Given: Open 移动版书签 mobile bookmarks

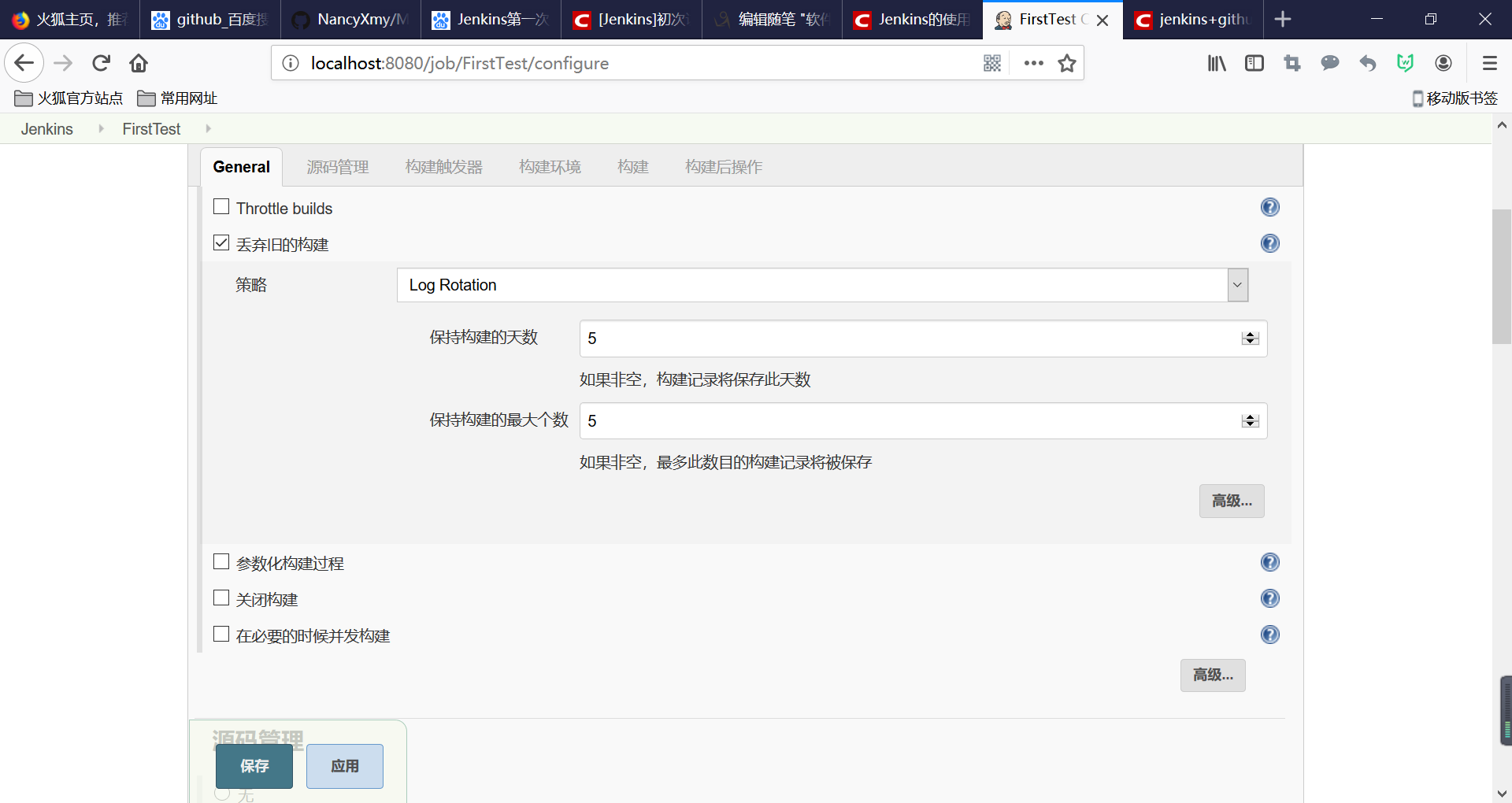Looking at the screenshot, I should pos(1455,98).
